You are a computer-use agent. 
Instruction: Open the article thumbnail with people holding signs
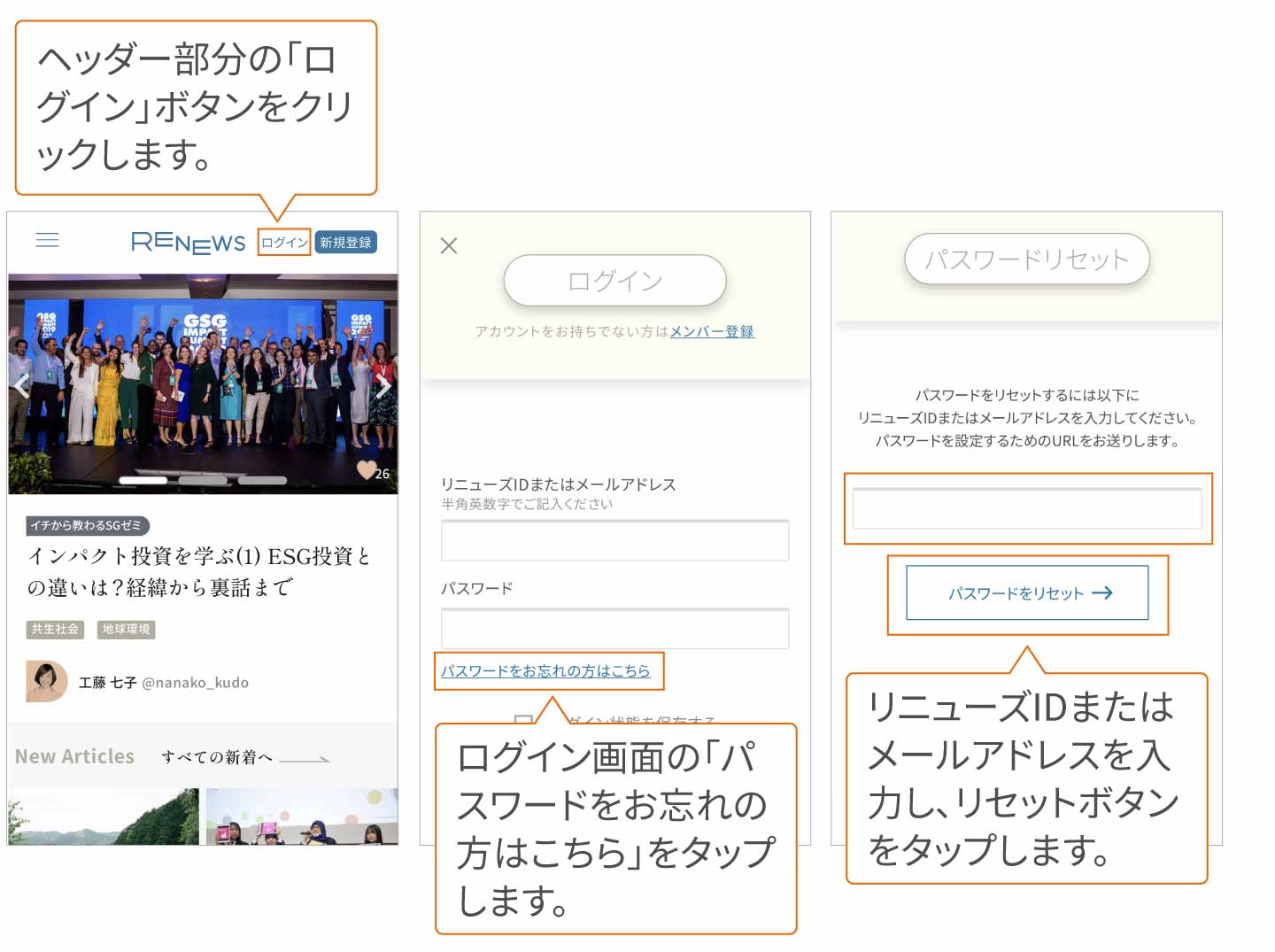[x=302, y=817]
